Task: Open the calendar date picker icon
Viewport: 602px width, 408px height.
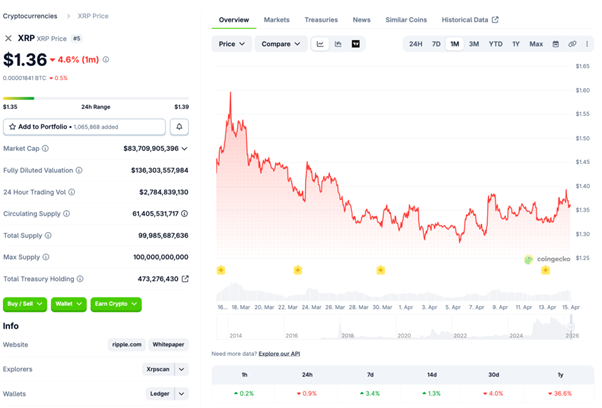Action: 556,44
